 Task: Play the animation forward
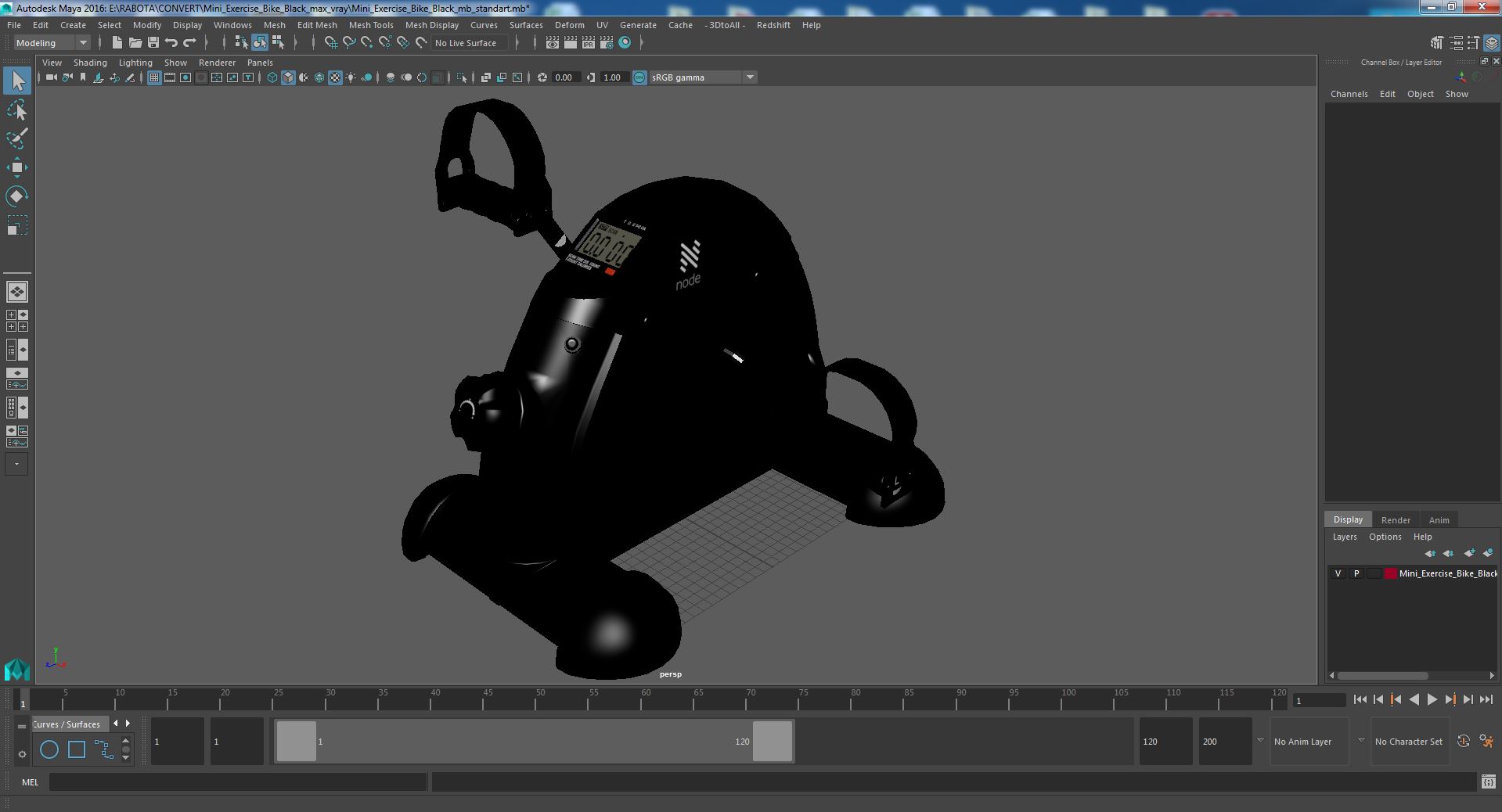click(x=1432, y=700)
